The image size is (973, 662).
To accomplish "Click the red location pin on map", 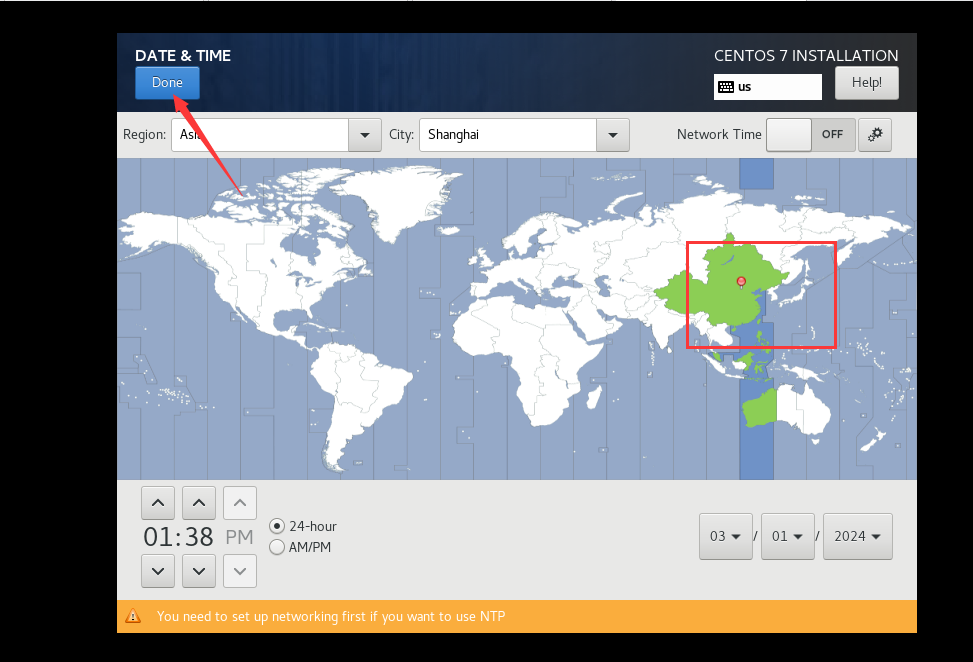I will (x=741, y=282).
